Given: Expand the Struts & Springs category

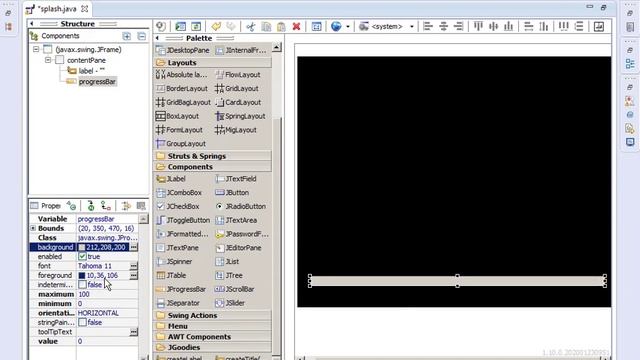Looking at the screenshot, I should 213,156.
